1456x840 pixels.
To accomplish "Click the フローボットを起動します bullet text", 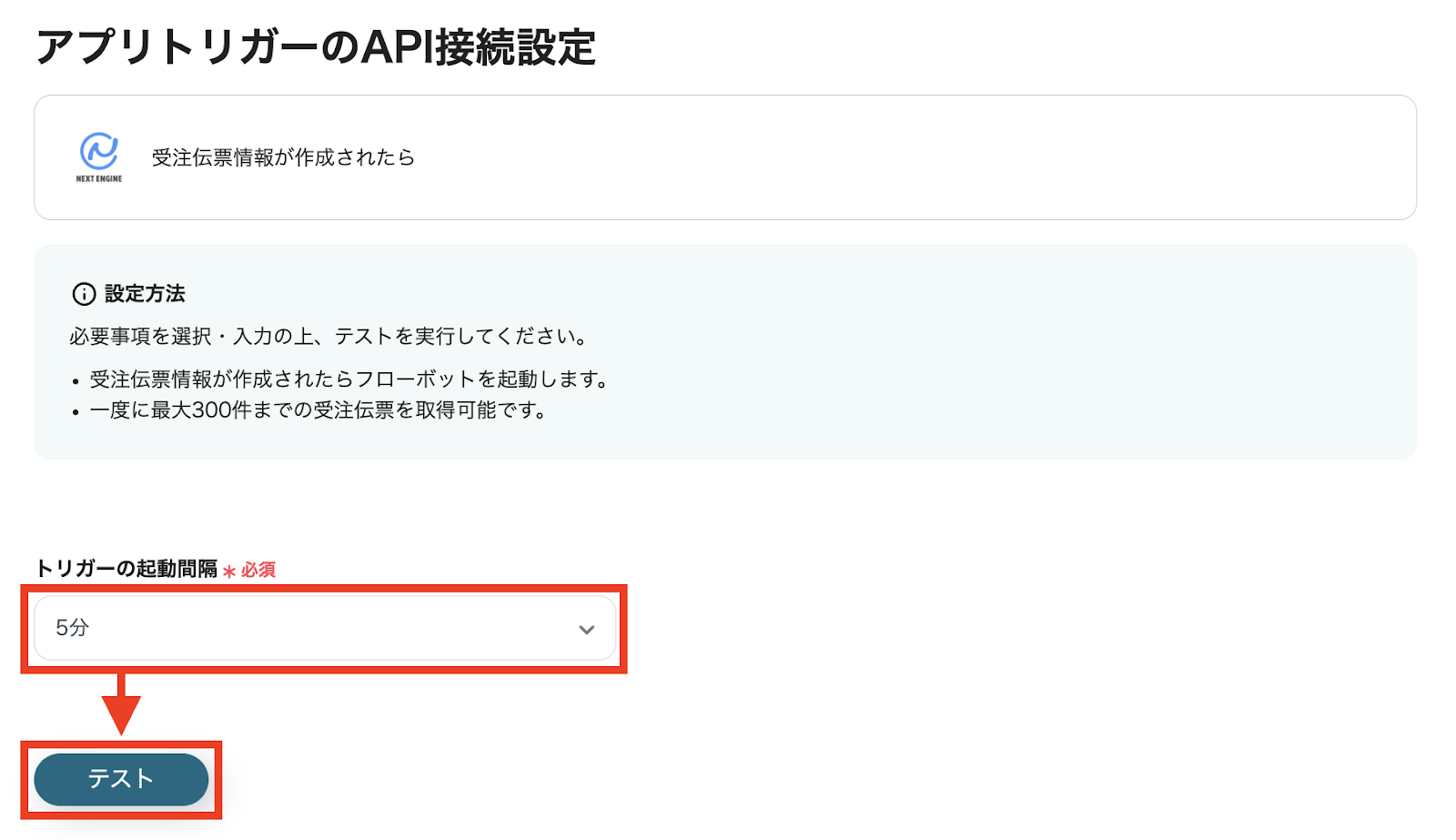I will click(349, 380).
